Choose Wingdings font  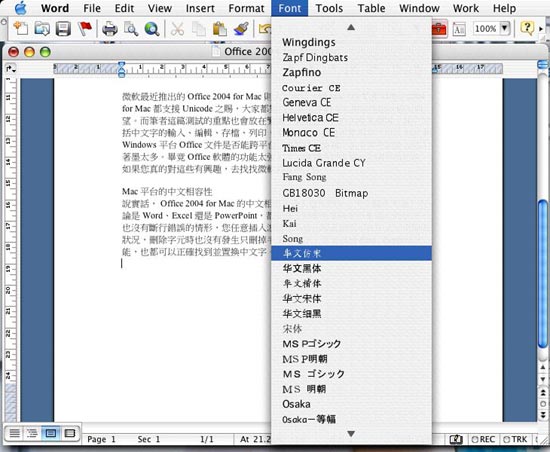coord(351,42)
